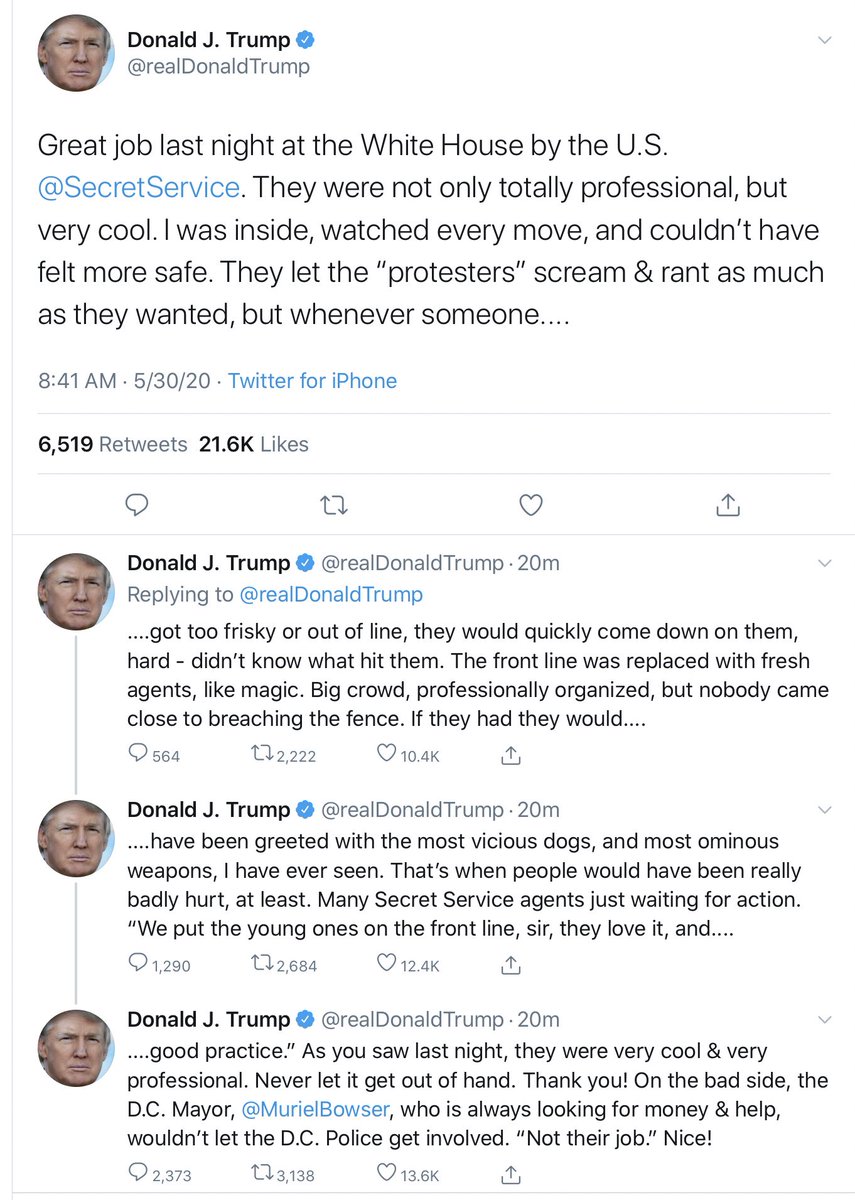Tap the reply icon under the main tweet
The height and width of the screenshot is (1200, 855).
(138, 505)
